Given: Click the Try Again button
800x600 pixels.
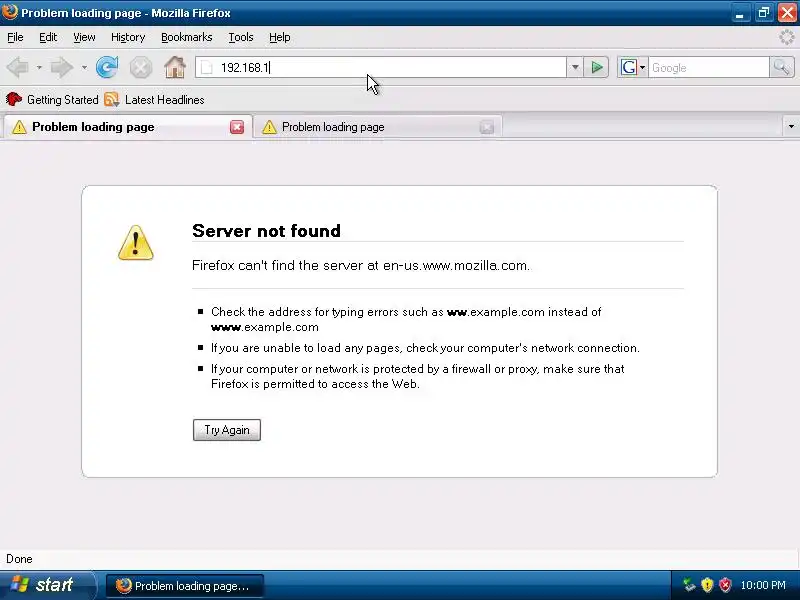Looking at the screenshot, I should 227,430.
